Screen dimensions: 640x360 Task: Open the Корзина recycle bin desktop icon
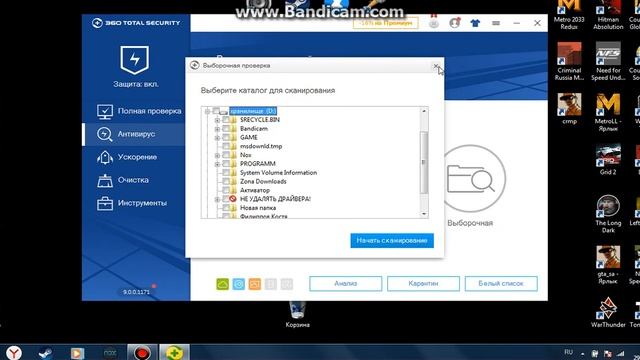298,314
